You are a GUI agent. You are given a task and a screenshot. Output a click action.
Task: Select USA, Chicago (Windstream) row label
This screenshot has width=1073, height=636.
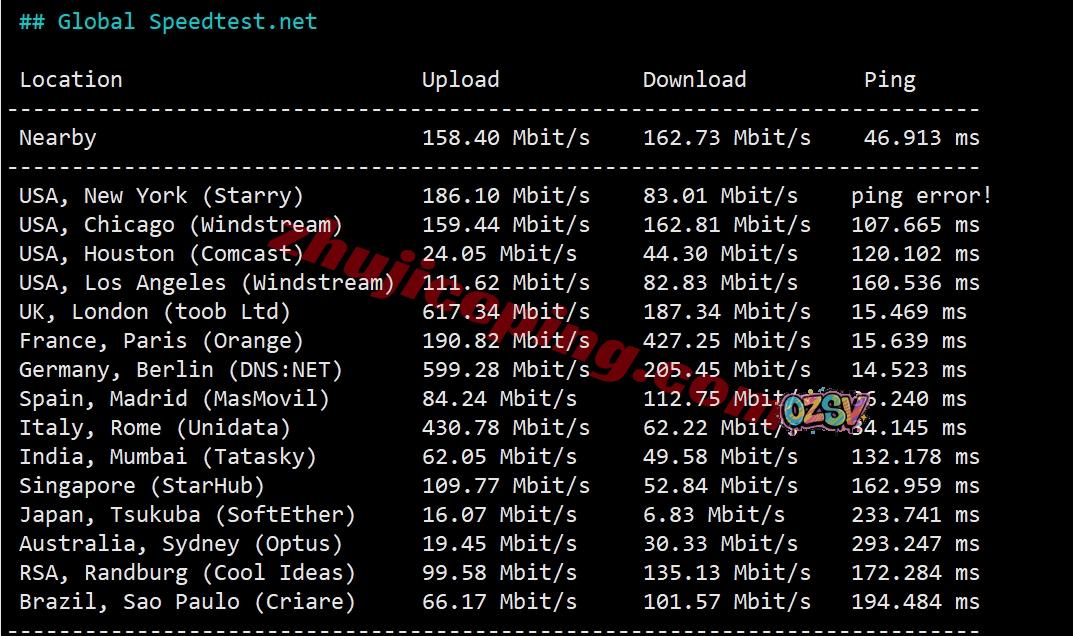coord(181,225)
